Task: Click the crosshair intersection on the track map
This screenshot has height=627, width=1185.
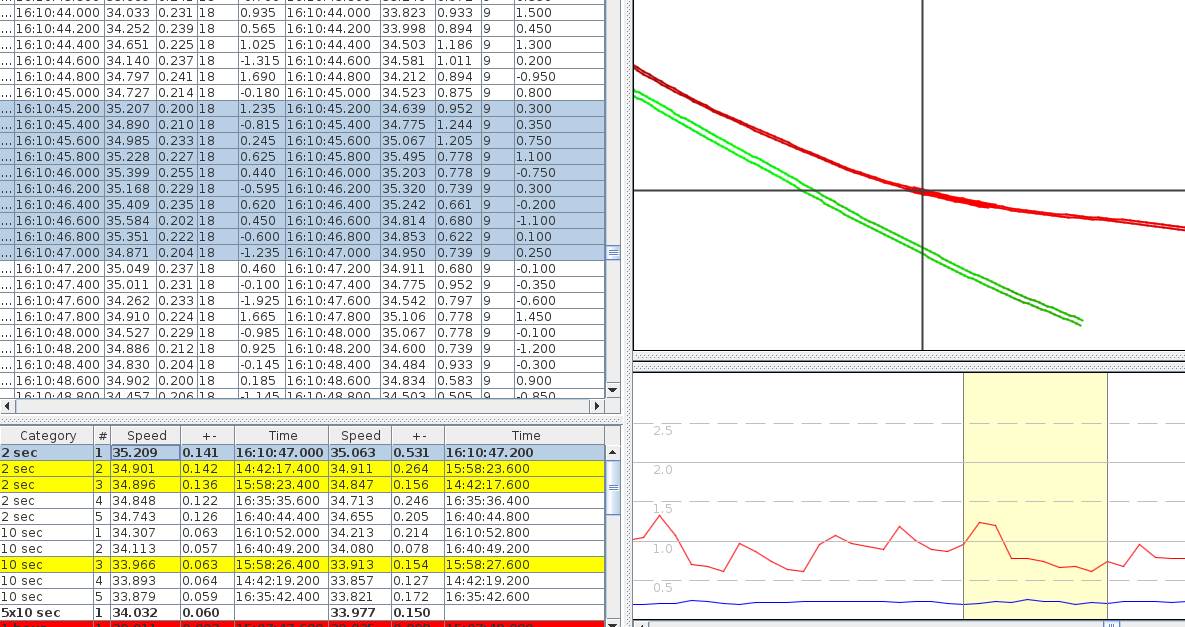Action: pos(922,190)
